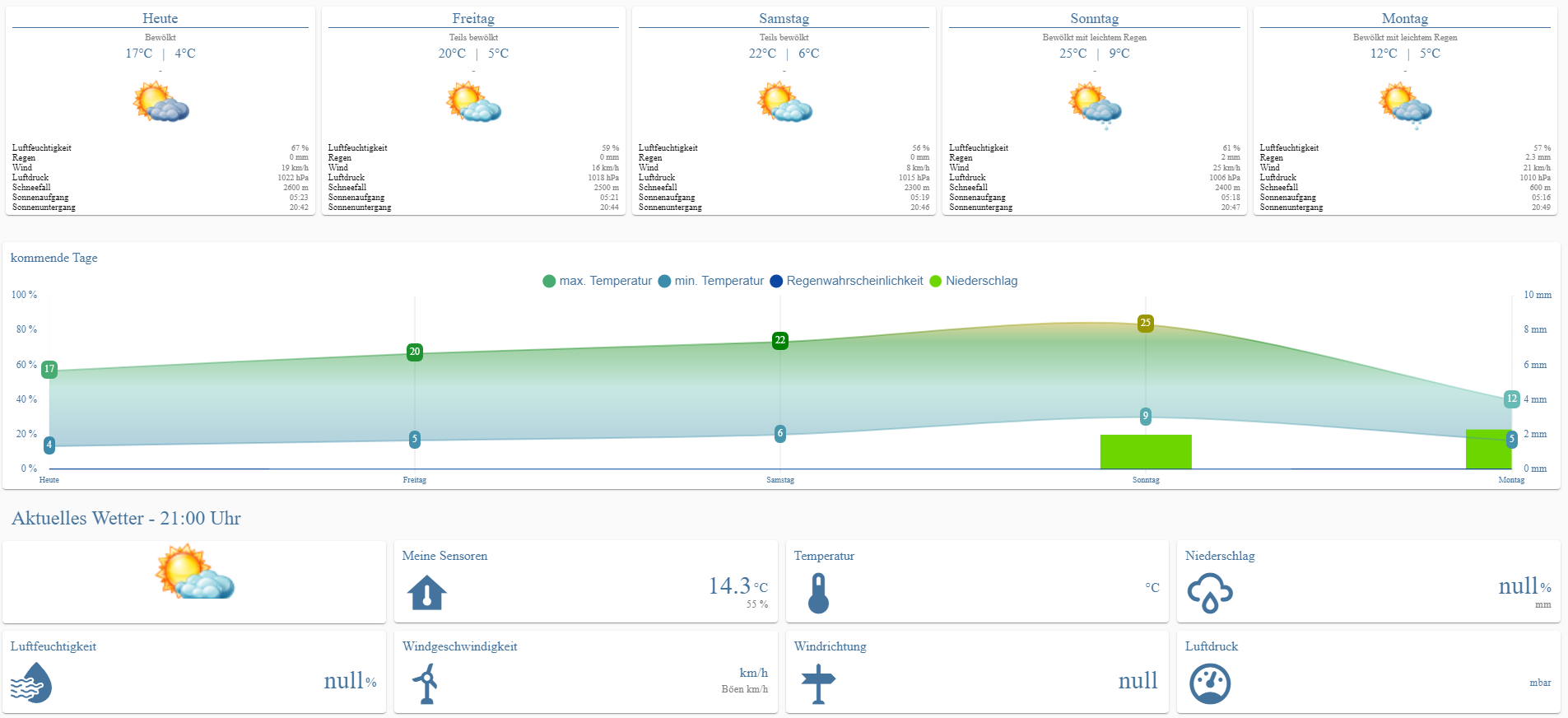Click the Luftfeuchtigkeit water drop icon
The image size is (1568, 718).
tap(31, 683)
